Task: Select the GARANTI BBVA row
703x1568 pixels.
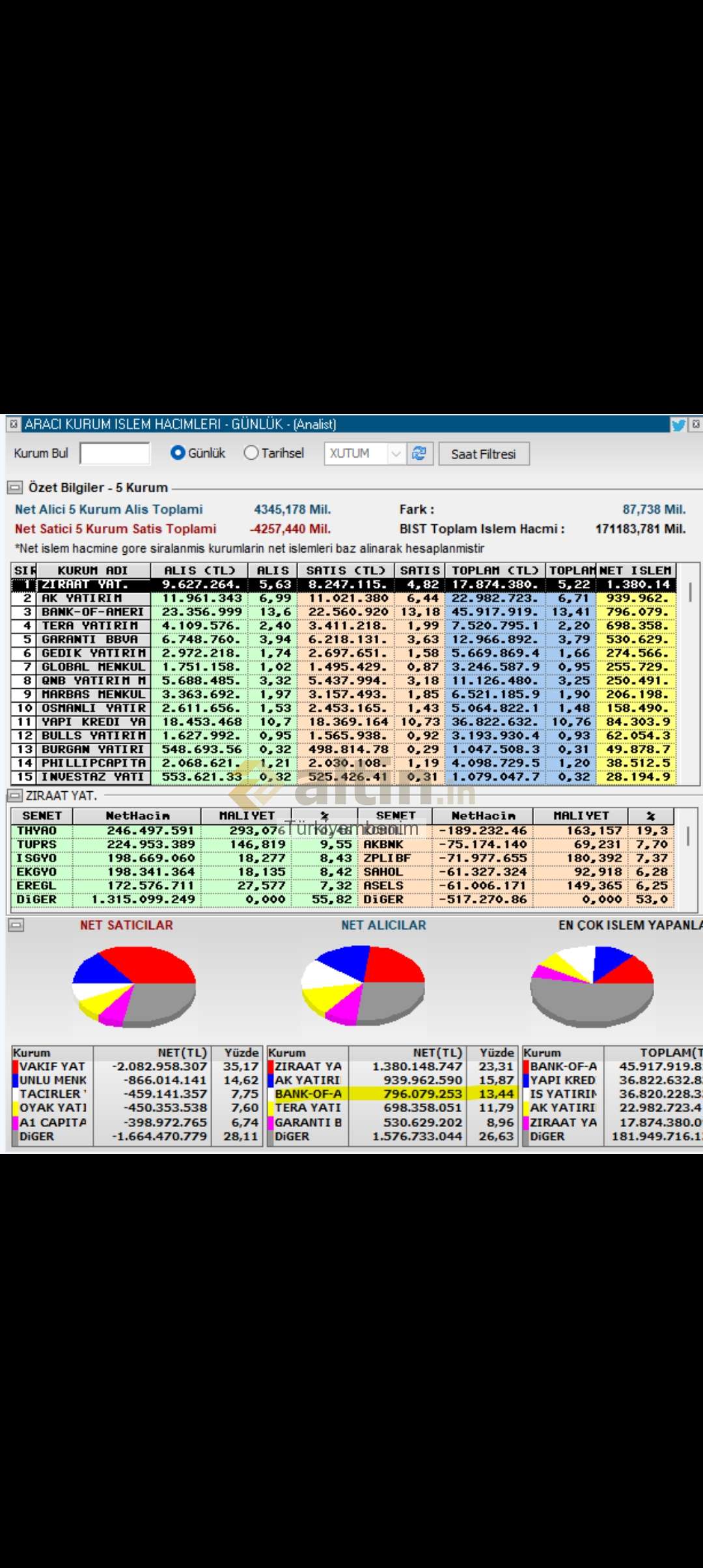Action: (x=344, y=639)
